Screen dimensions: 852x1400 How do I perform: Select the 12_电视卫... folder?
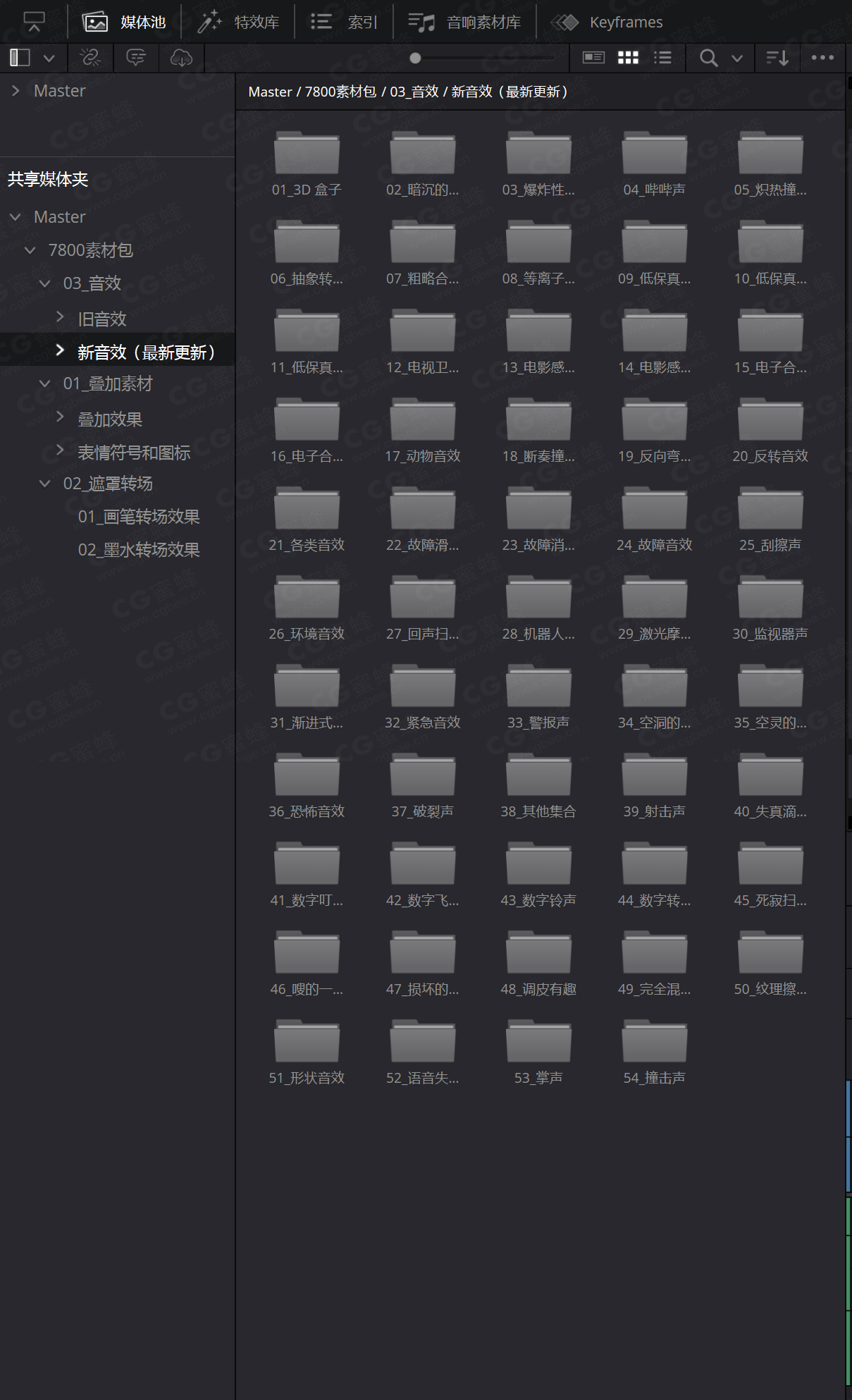(x=423, y=341)
